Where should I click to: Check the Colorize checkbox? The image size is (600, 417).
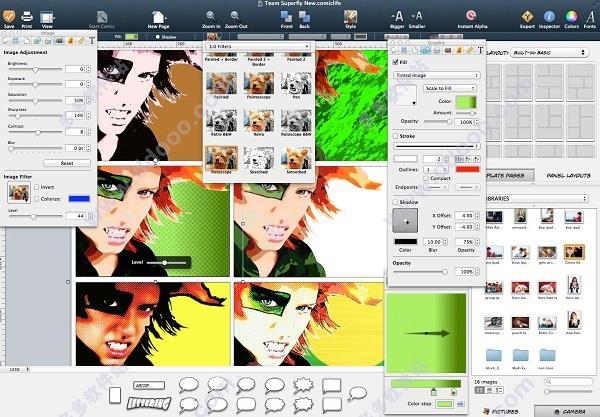click(37, 199)
